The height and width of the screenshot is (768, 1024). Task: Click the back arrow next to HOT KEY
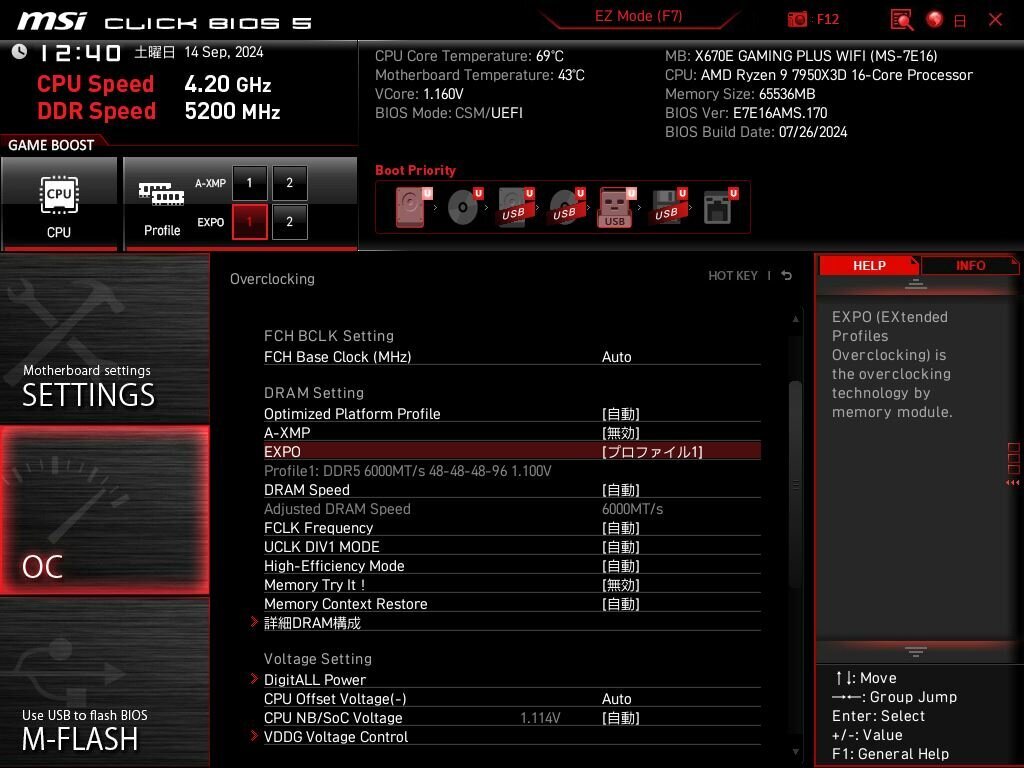(x=787, y=276)
